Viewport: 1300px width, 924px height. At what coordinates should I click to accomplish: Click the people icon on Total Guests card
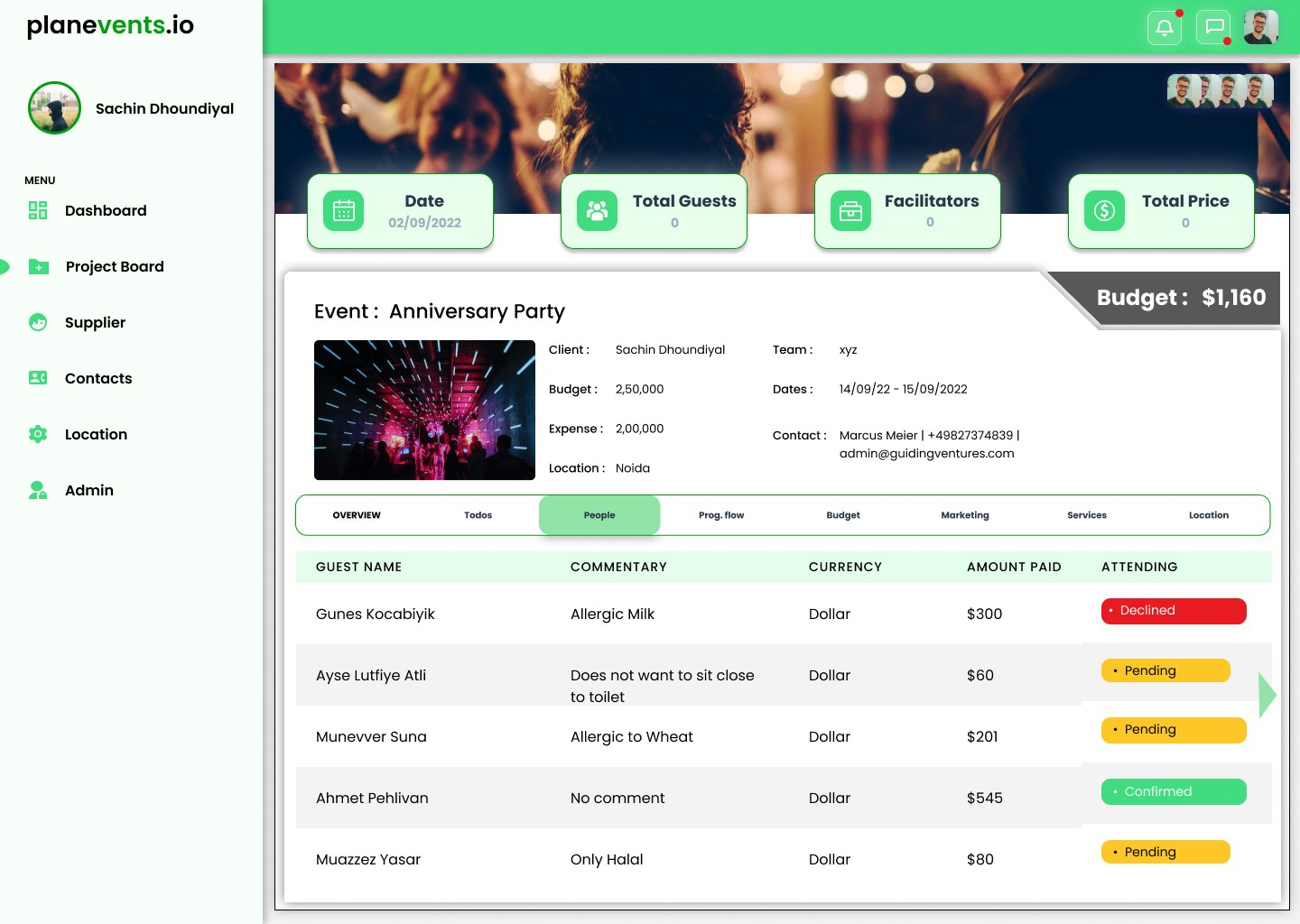click(x=597, y=211)
